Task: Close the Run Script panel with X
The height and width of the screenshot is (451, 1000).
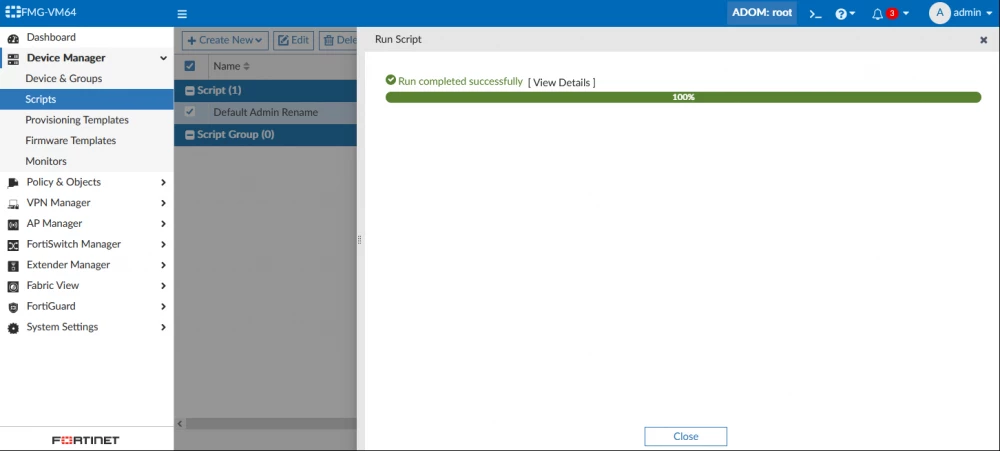Action: [983, 40]
